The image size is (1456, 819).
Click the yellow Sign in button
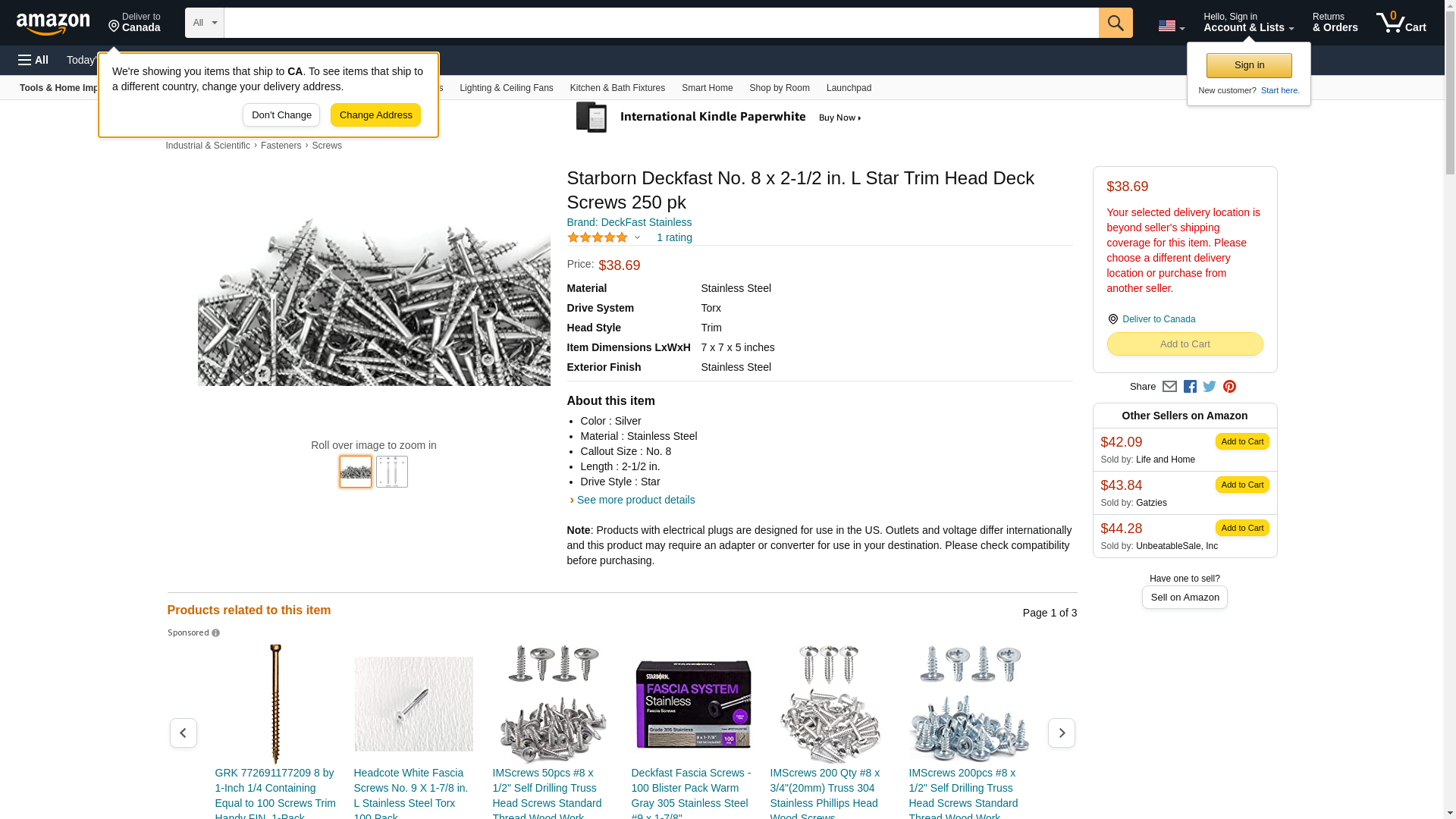[1249, 65]
